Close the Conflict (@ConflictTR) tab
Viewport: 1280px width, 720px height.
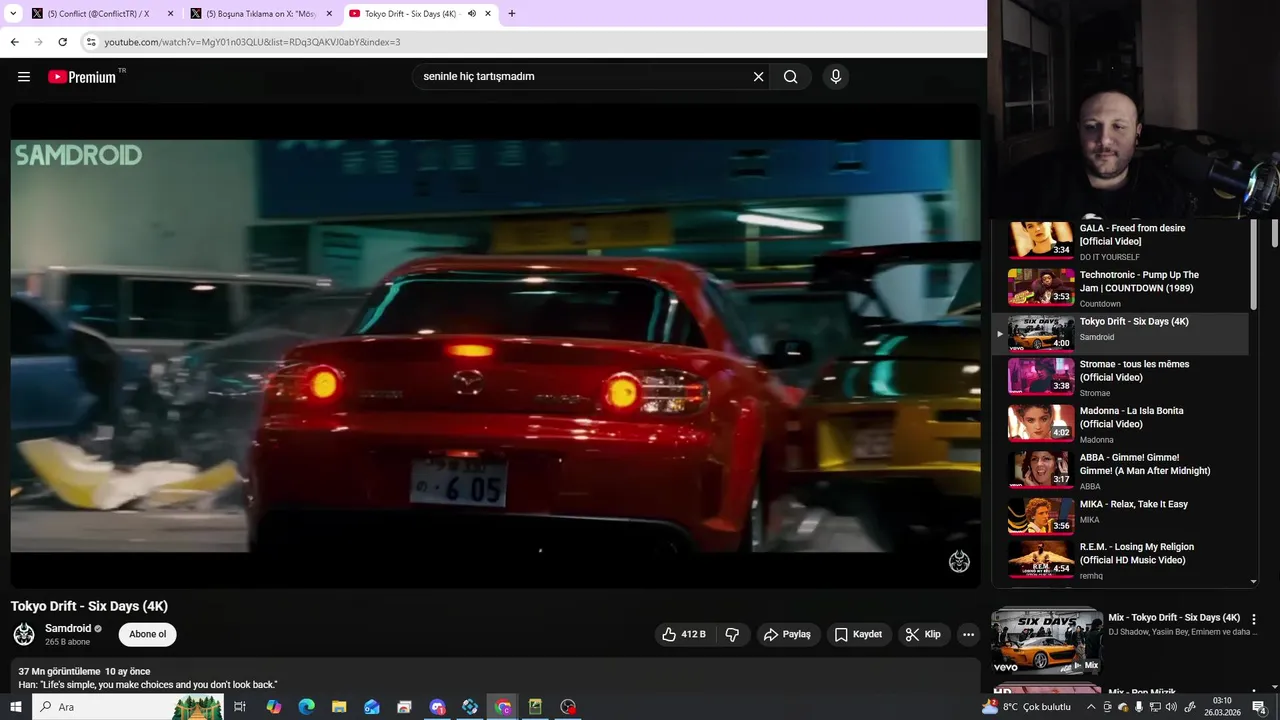(x=170, y=14)
